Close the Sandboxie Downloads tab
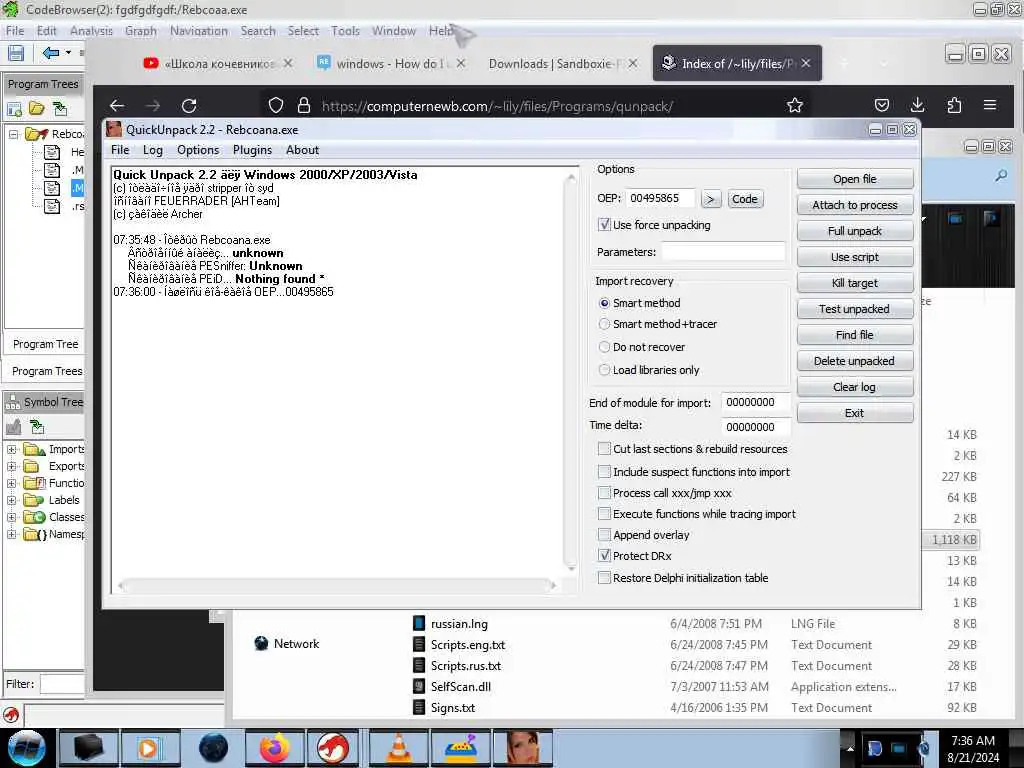The image size is (1024, 768). 633,63
